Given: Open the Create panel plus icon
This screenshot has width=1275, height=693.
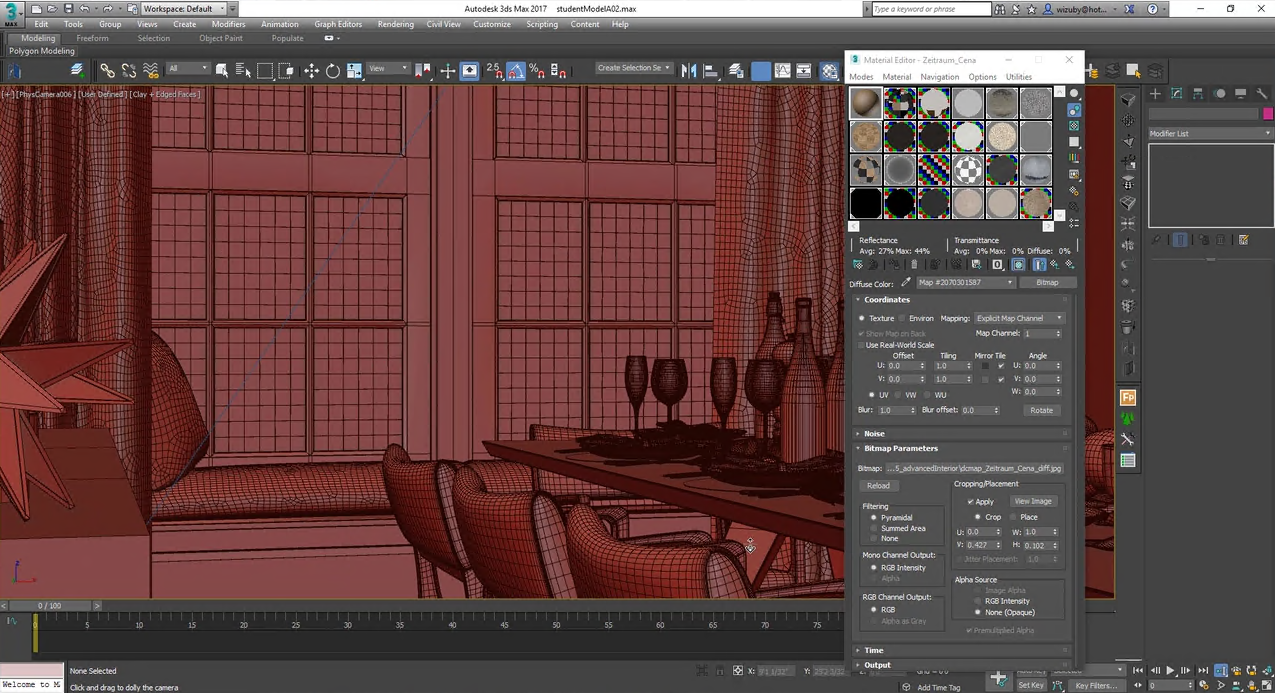Looking at the screenshot, I should [x=1155, y=94].
